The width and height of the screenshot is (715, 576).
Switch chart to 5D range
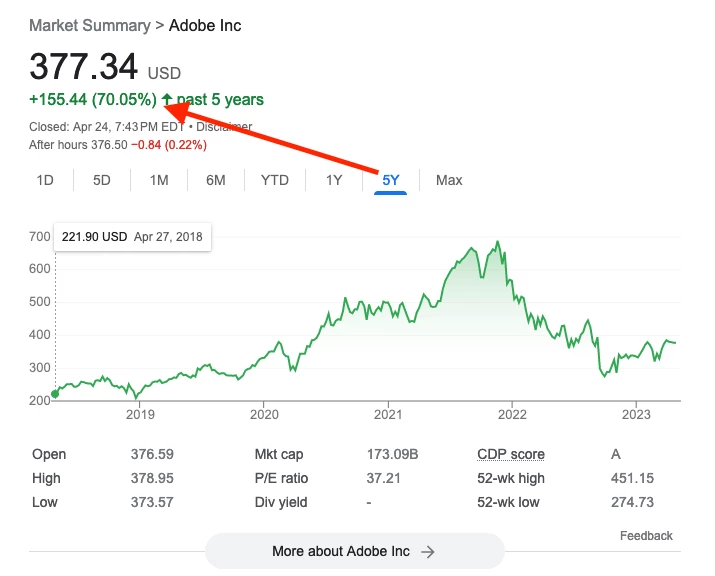102,180
